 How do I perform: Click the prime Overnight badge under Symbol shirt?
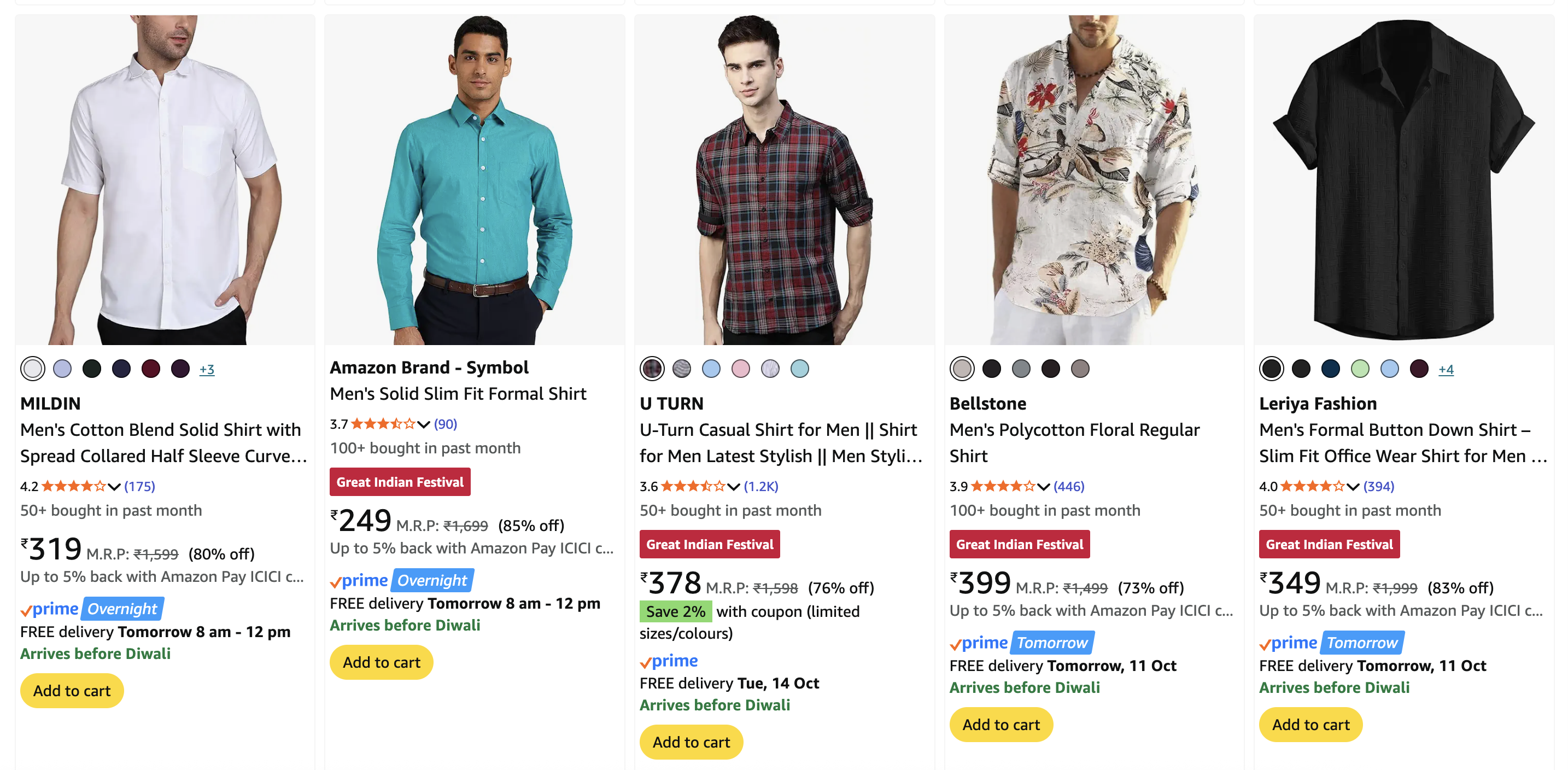click(x=402, y=581)
